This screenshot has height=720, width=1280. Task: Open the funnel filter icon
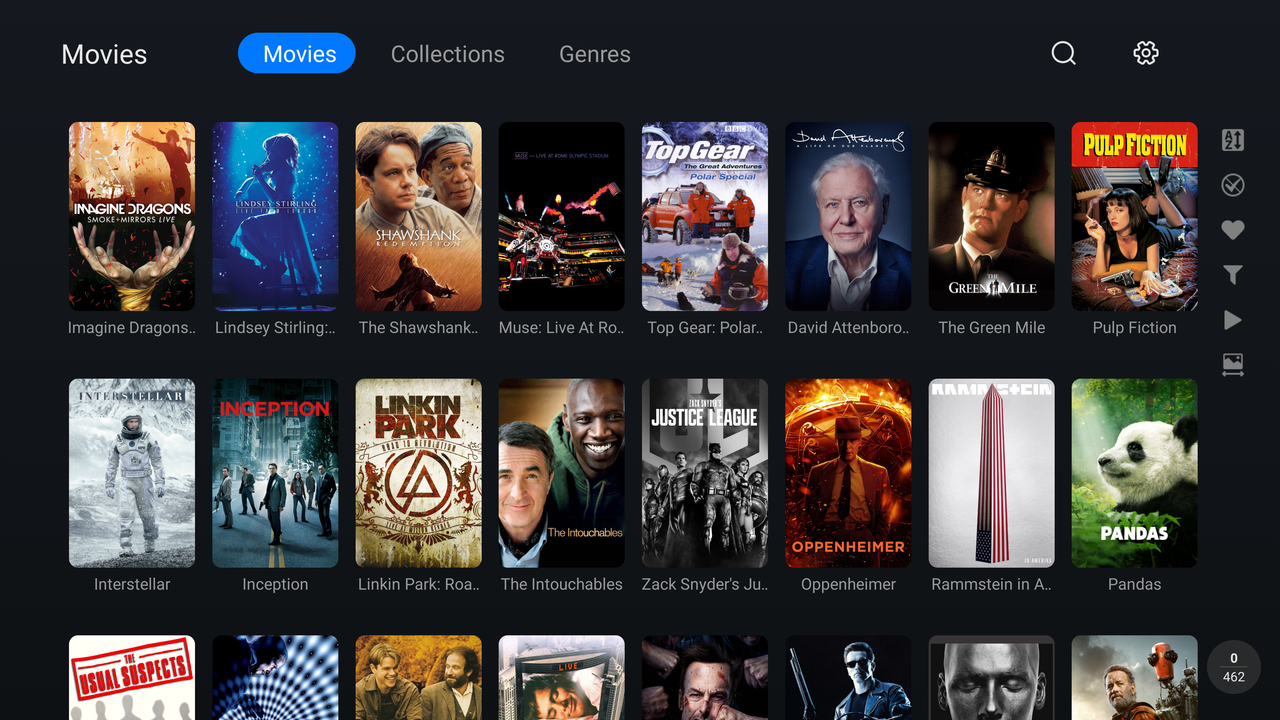click(x=1233, y=275)
